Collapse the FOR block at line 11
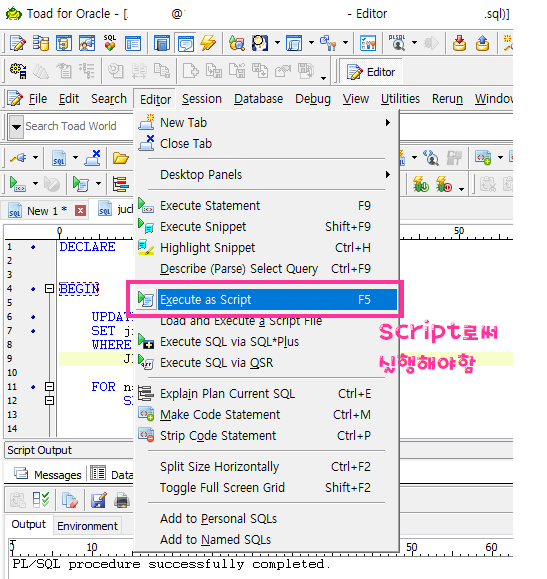547x579 pixels. pyautogui.click(x=49, y=386)
